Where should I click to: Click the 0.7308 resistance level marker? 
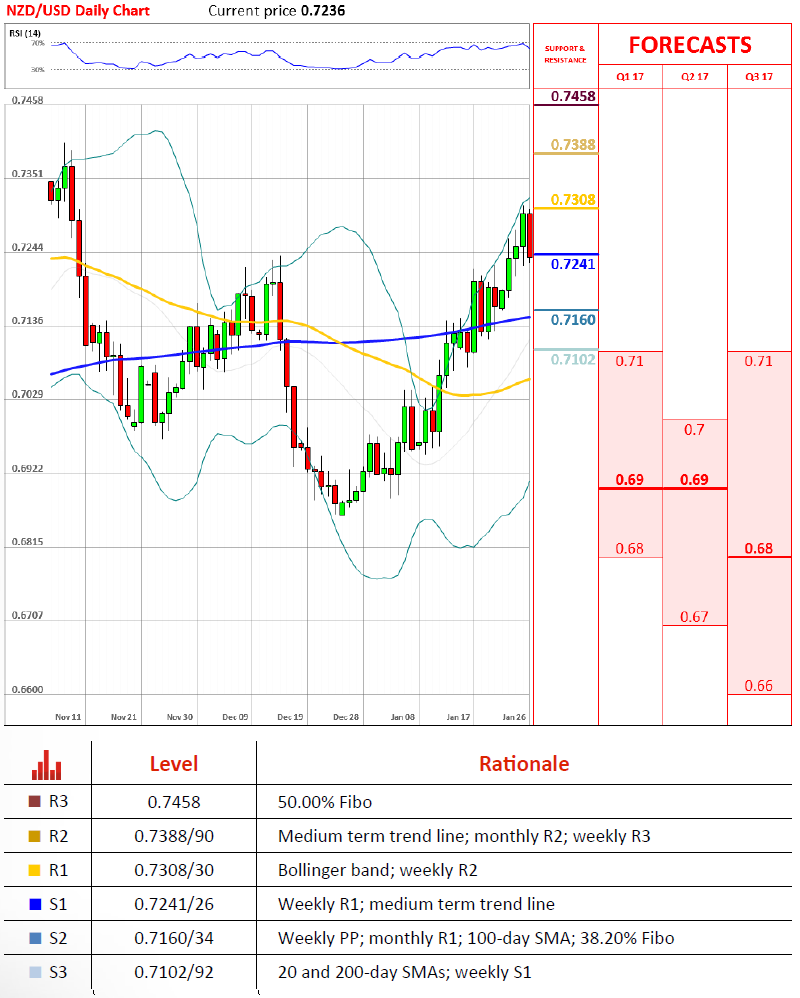point(573,200)
